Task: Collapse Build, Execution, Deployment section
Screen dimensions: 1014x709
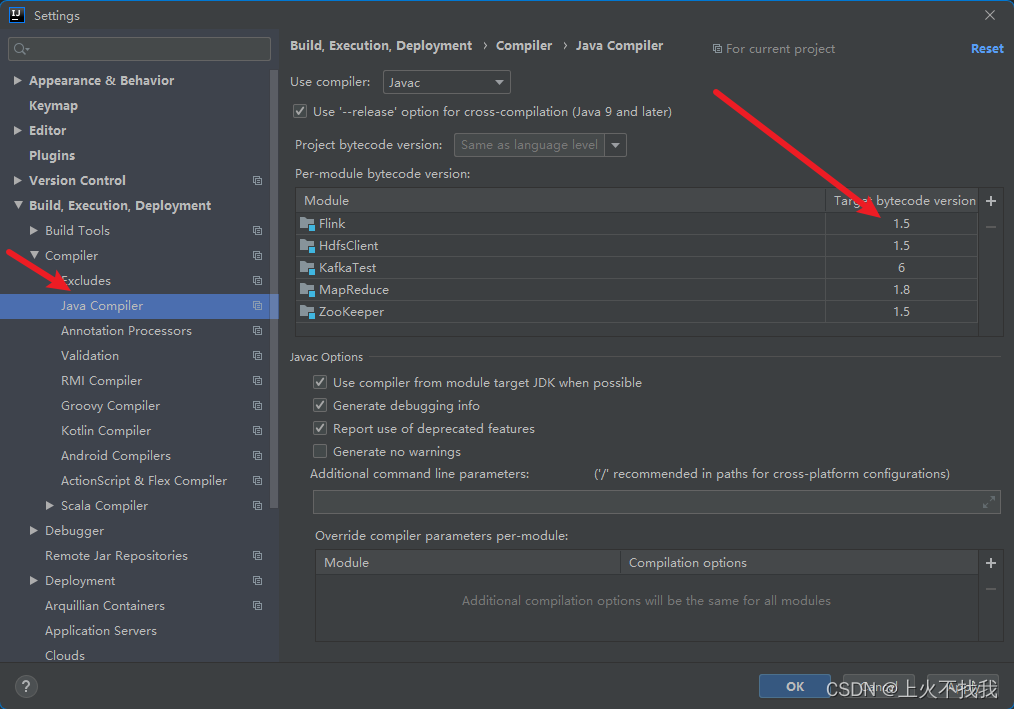Action: [18, 205]
